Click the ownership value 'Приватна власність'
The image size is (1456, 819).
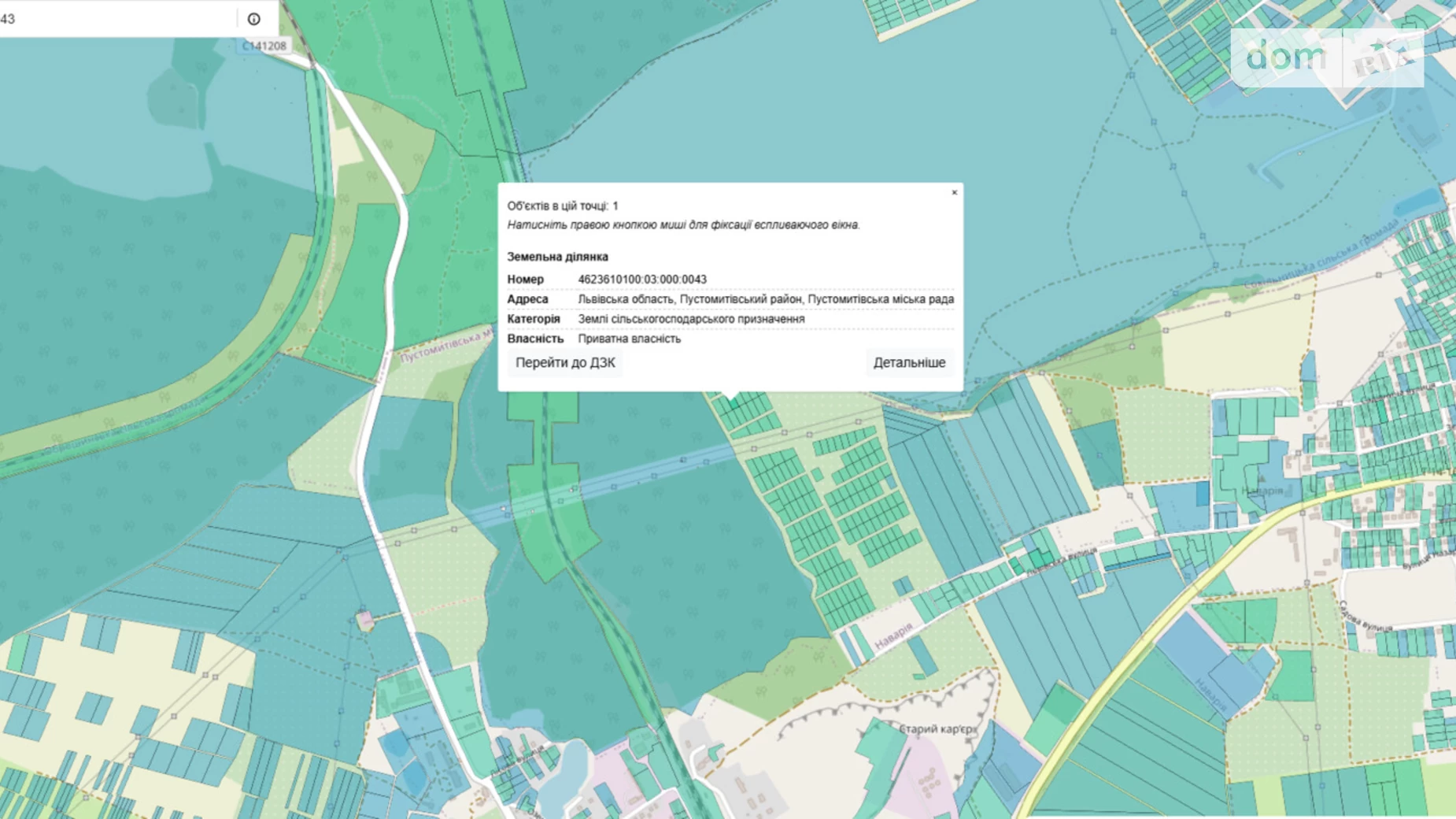pos(629,339)
